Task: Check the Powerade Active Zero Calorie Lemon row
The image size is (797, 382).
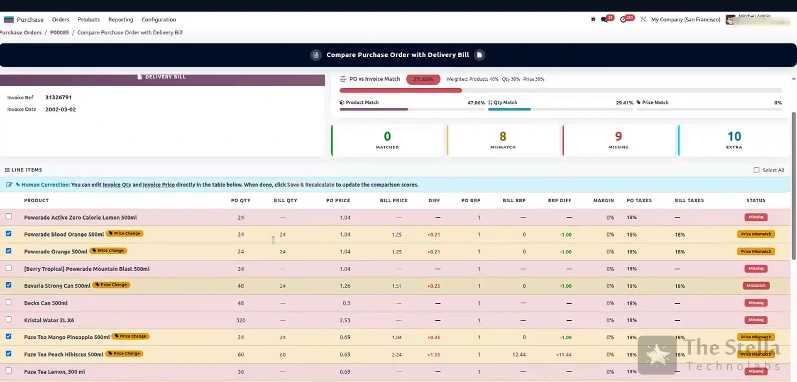Action: coord(9,216)
